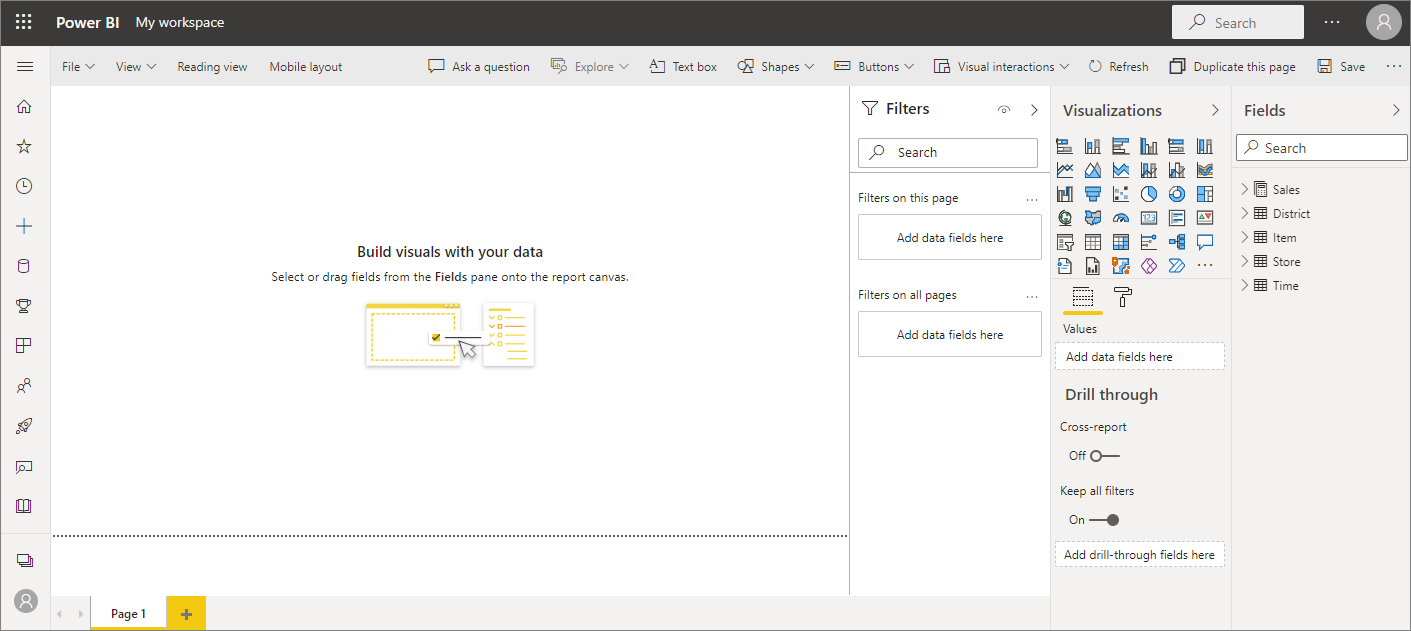The image size is (1411, 631).
Task: Open the File menu
Action: [x=78, y=66]
